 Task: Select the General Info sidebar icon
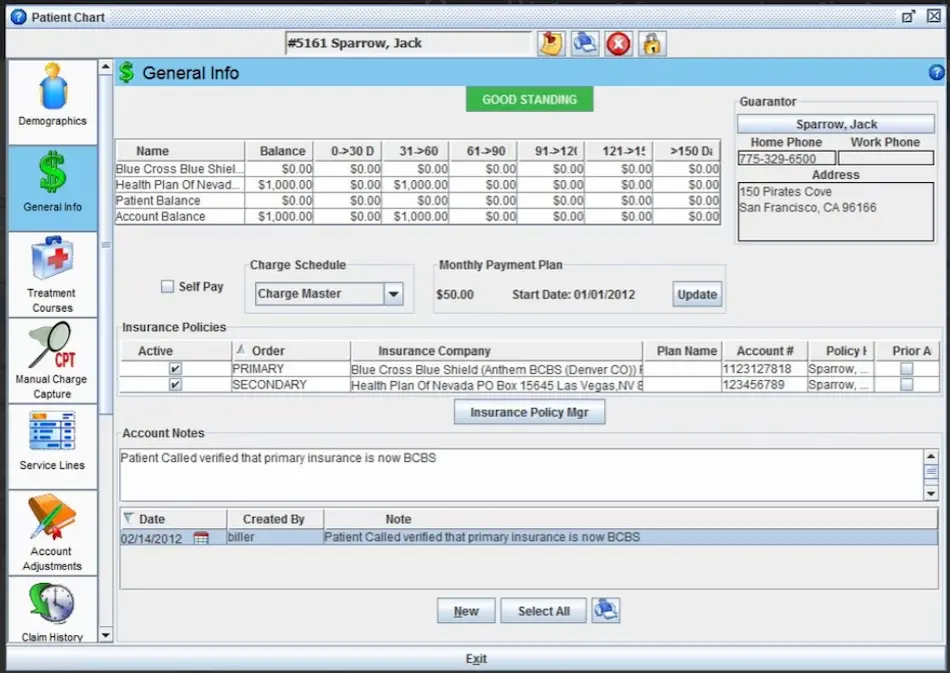(52, 186)
